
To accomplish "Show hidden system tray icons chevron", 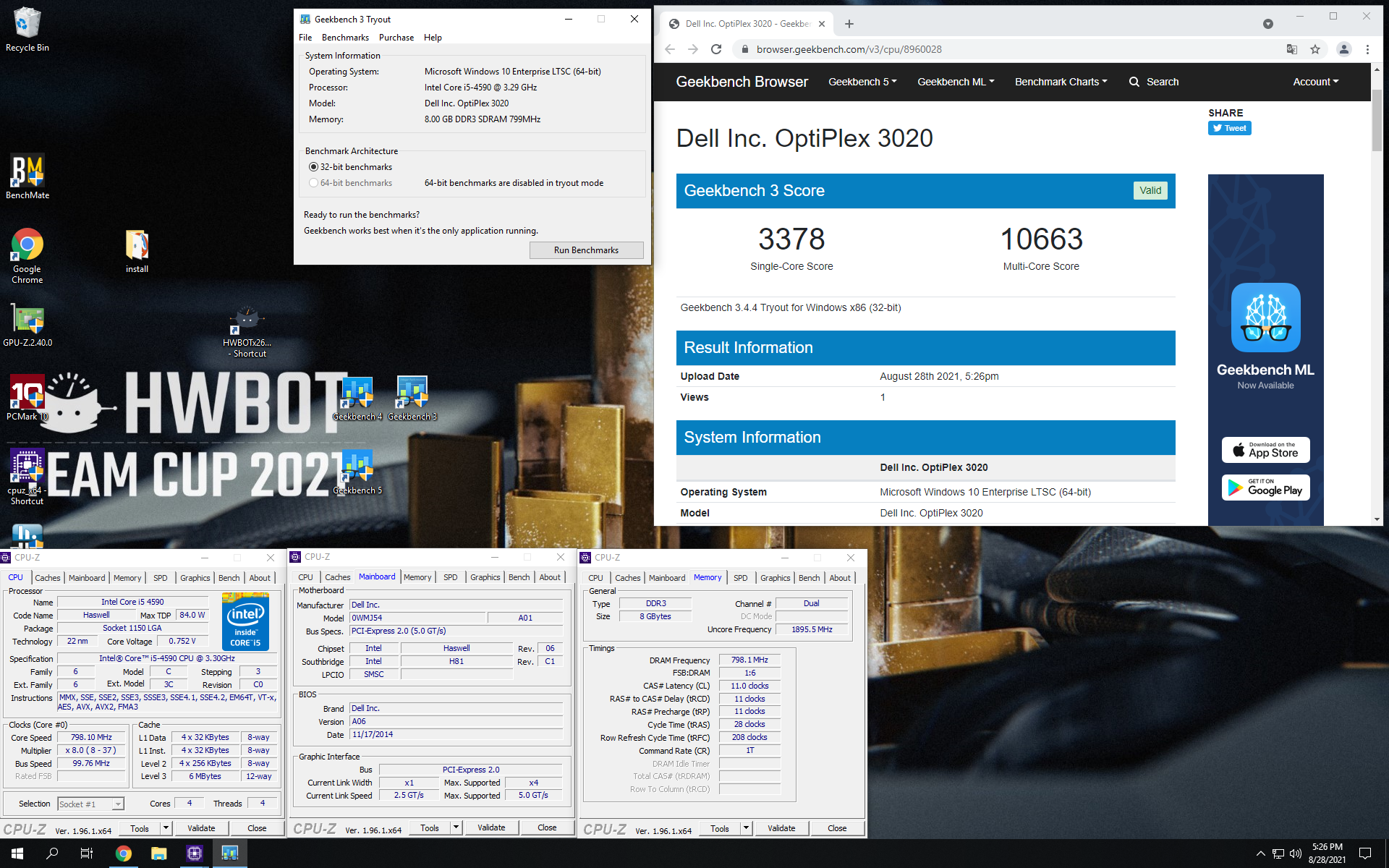I will (x=1260, y=854).
